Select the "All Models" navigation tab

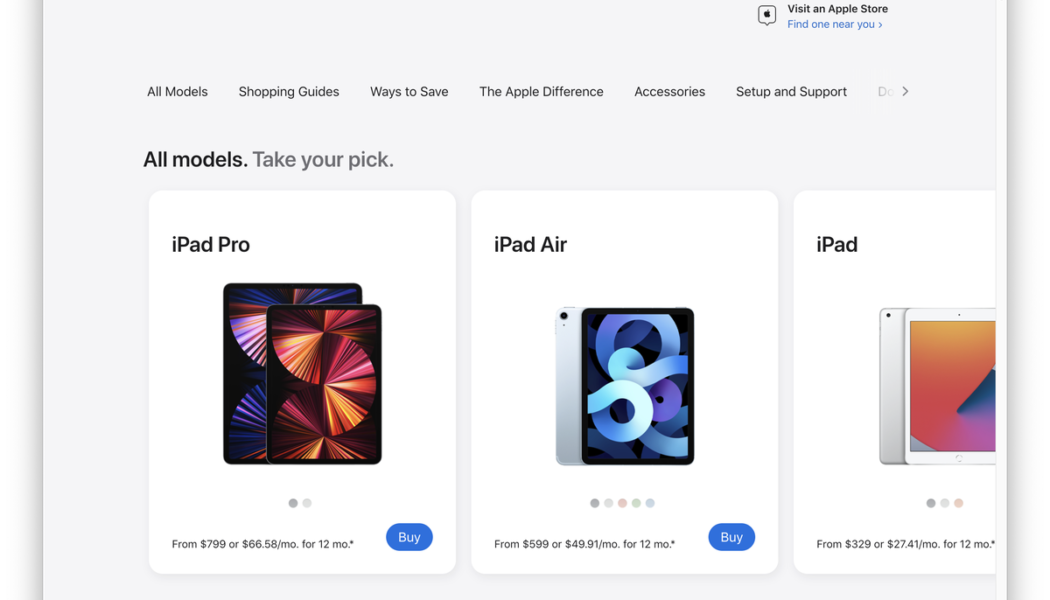pos(177,91)
